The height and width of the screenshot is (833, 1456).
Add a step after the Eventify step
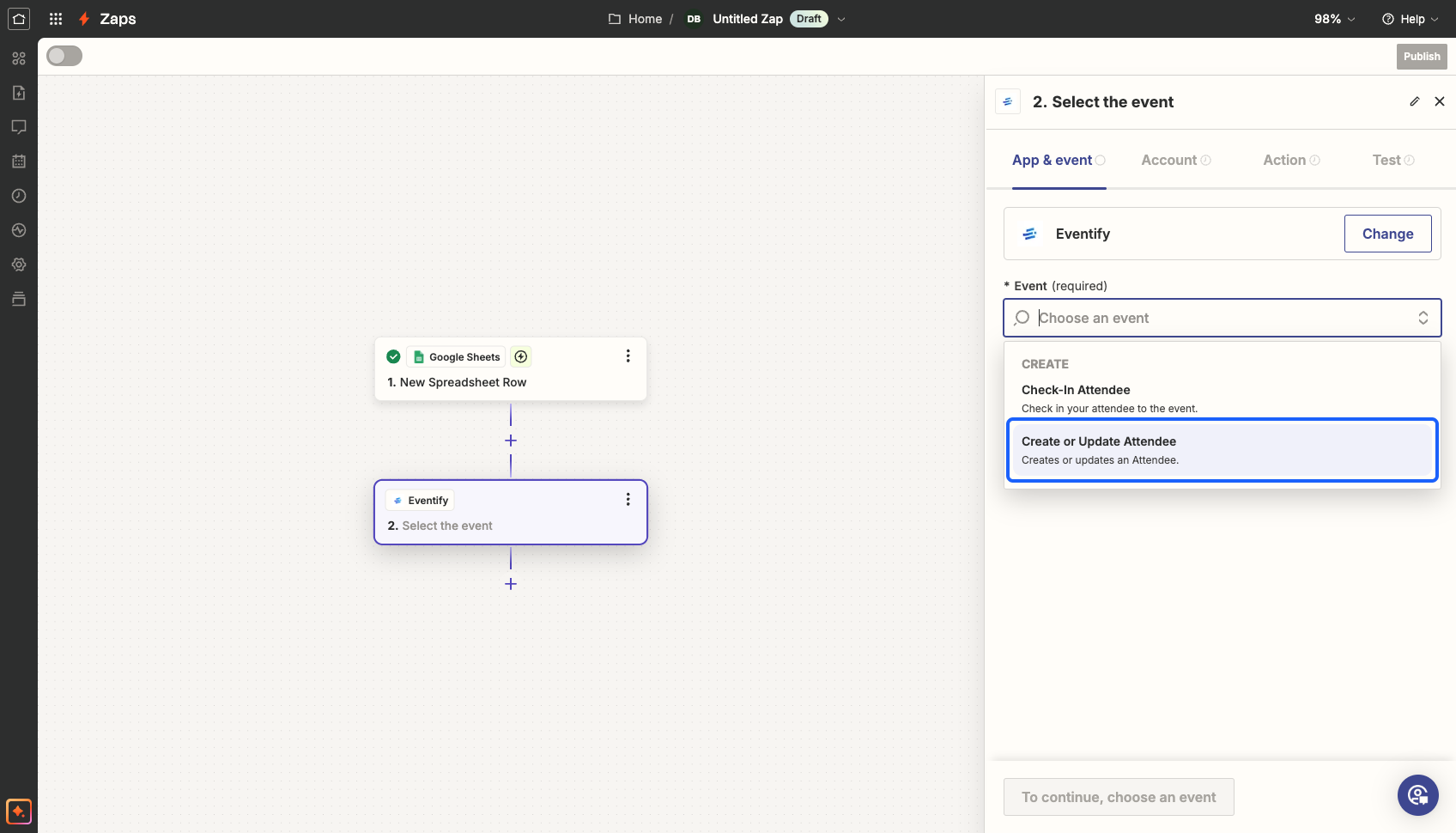(x=511, y=584)
